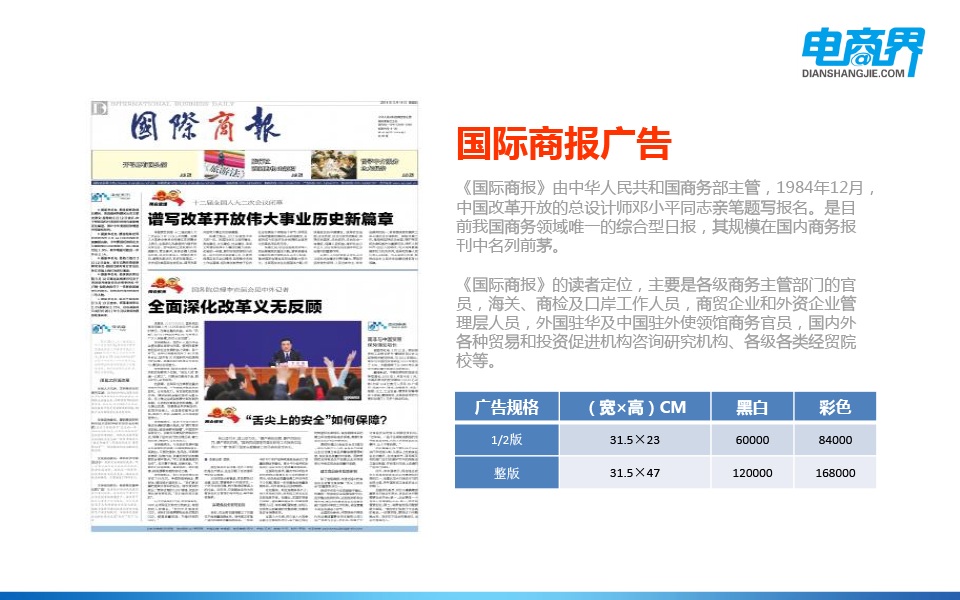
Task: Click DIANSHANGJIE.COM text under the logo
Action: click(853, 73)
